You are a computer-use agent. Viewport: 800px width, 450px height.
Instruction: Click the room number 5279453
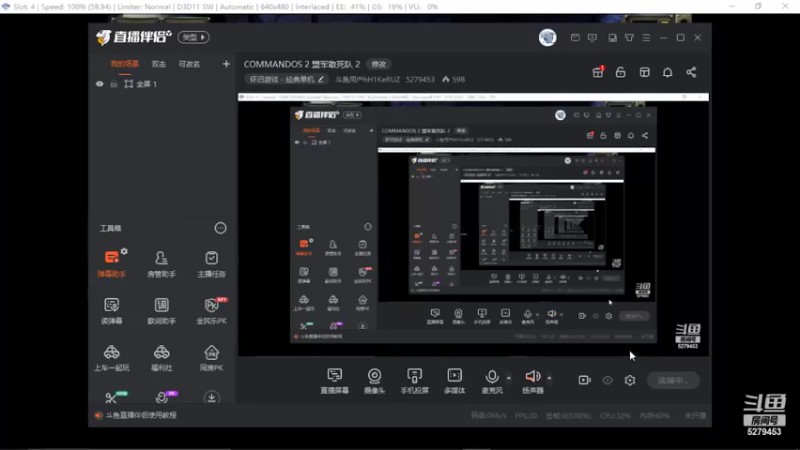point(420,80)
